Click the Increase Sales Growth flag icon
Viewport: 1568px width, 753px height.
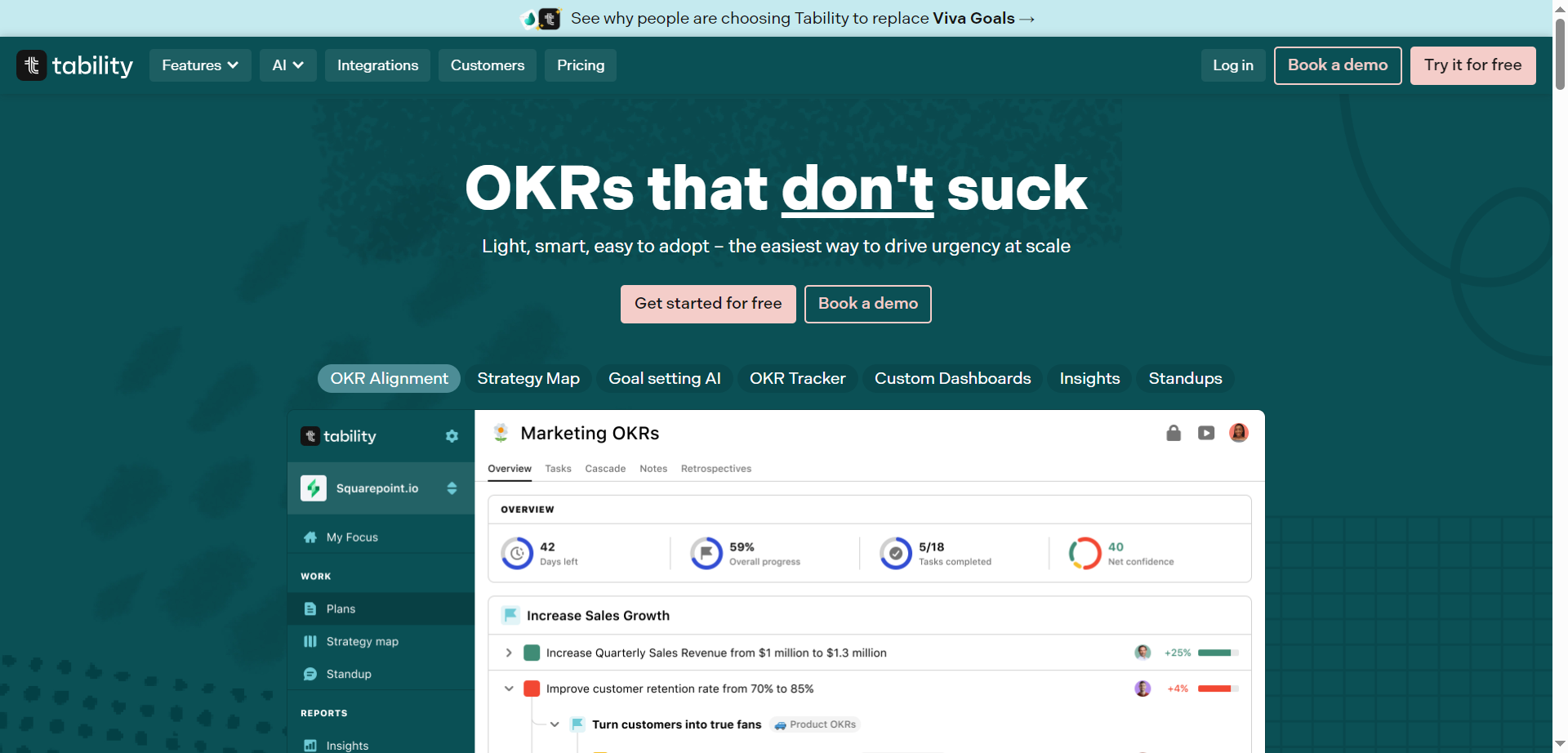click(511, 615)
